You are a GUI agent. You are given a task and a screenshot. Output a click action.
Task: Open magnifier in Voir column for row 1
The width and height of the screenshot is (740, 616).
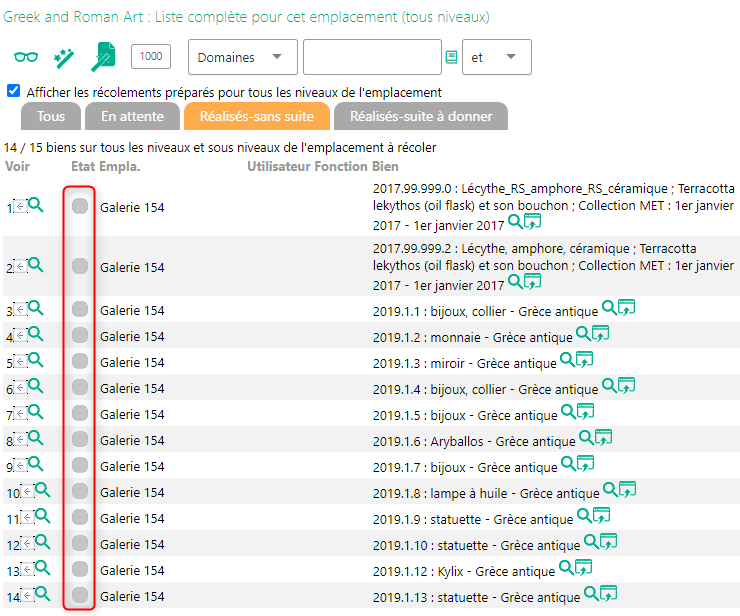(x=36, y=205)
